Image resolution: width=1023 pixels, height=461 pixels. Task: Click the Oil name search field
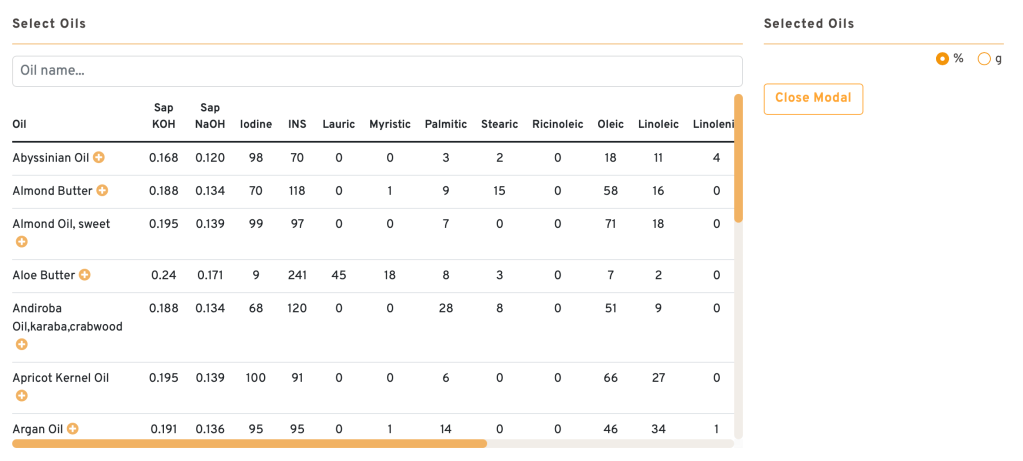[x=377, y=71]
